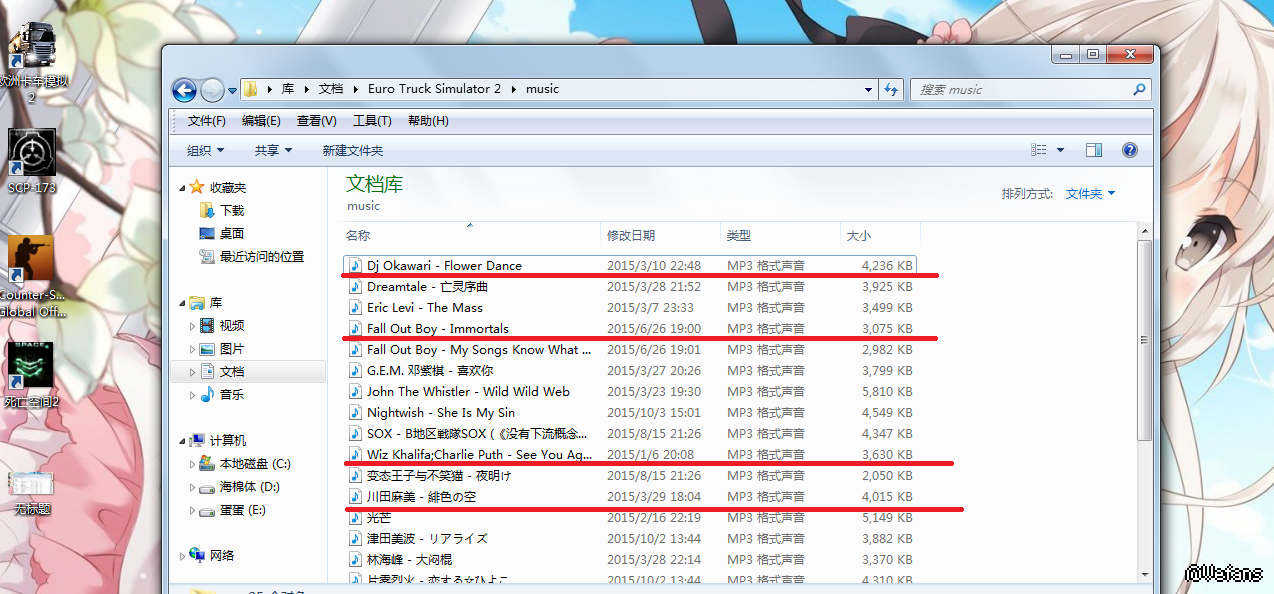Click the search music input field
Viewport: 1274px width, 594px height.
(x=1020, y=89)
